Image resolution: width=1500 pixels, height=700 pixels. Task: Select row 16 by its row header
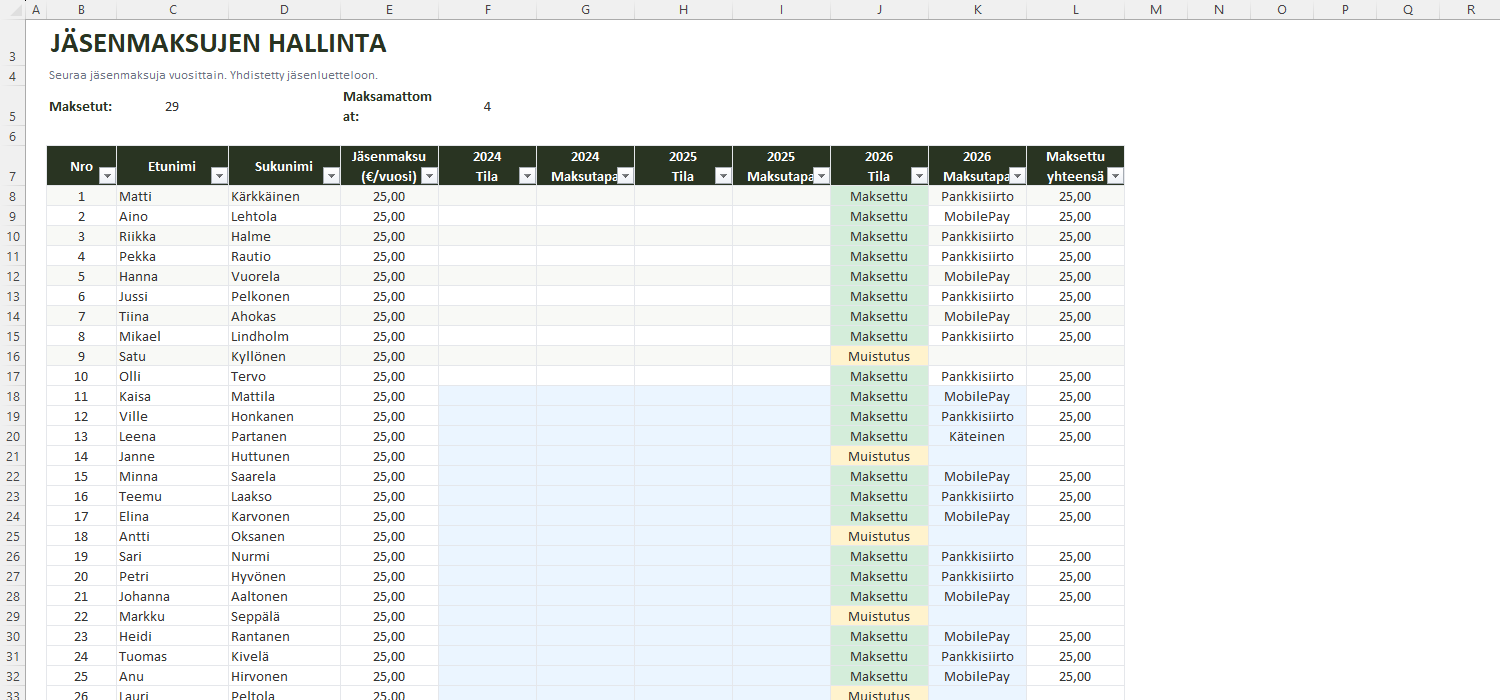pos(12,356)
